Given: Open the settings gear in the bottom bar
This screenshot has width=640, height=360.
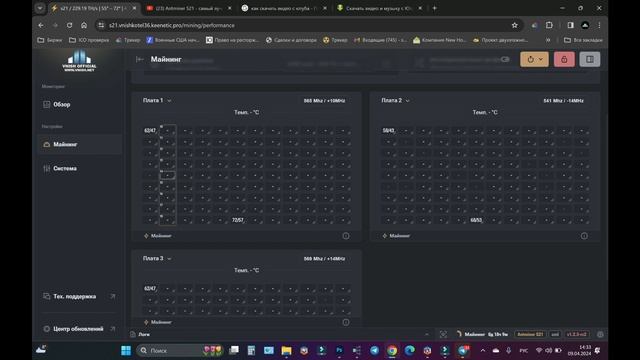Looking at the screenshot, I should pyautogui.click(x=600, y=334).
